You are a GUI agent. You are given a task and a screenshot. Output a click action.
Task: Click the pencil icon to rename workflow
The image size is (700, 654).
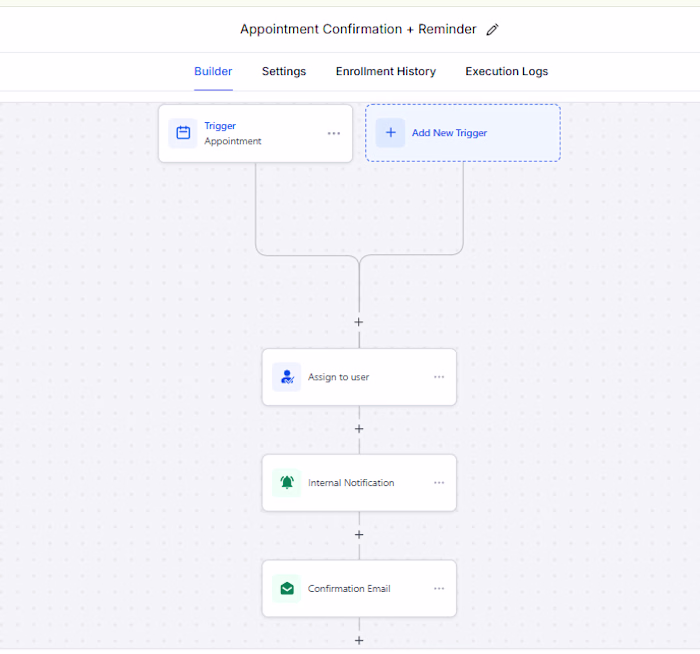(492, 29)
